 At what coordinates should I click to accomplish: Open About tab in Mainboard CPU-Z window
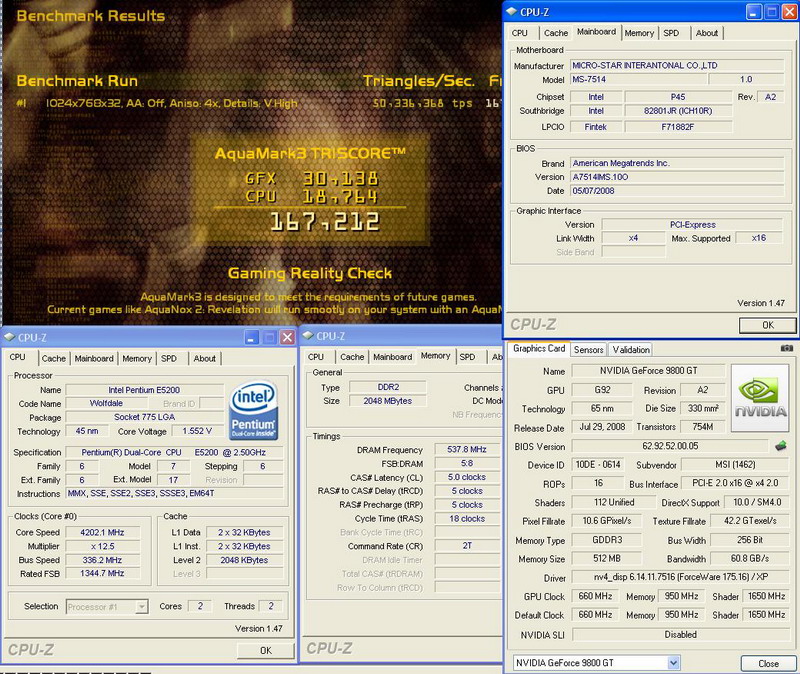707,33
